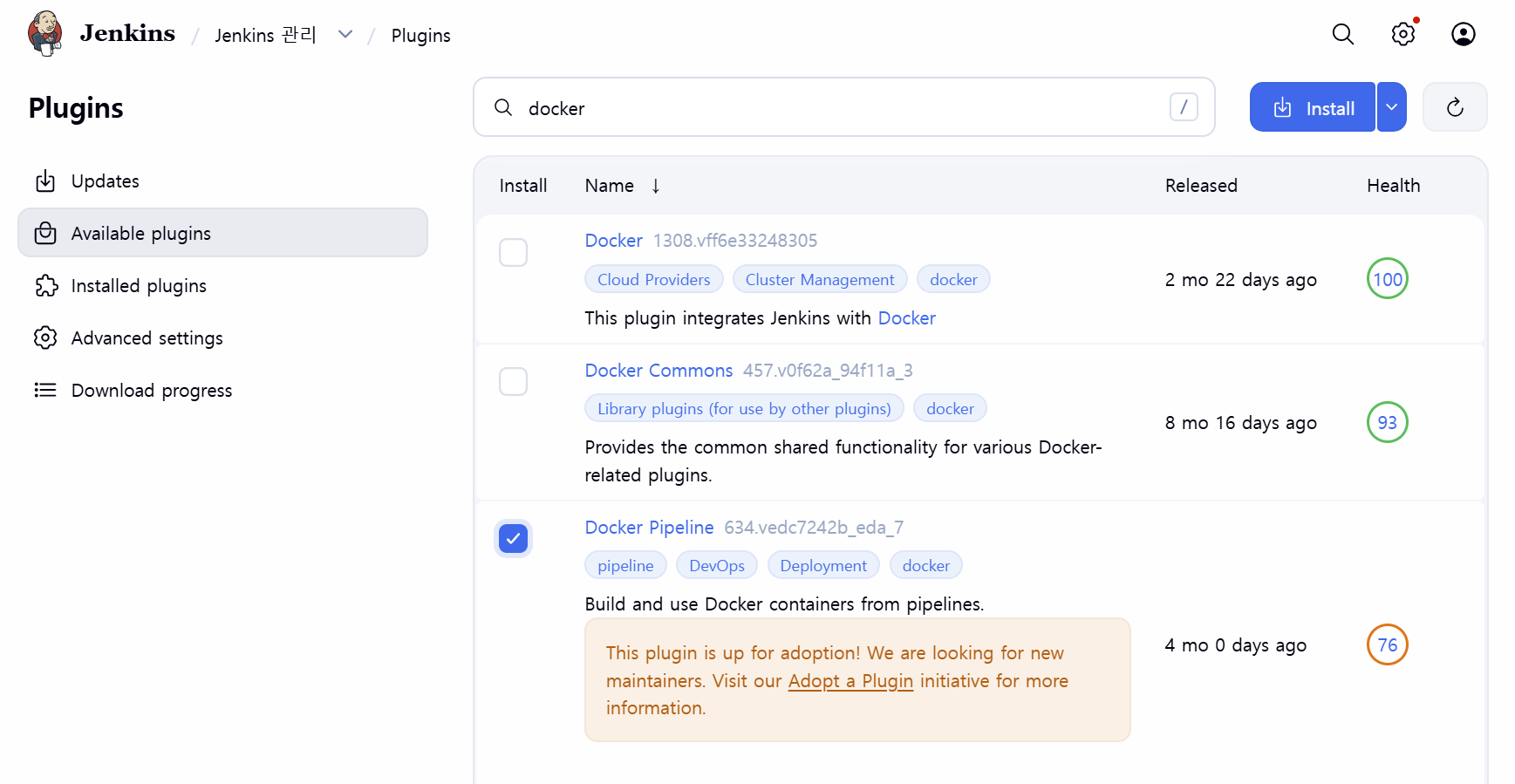Viewport: 1515px width, 784px height.
Task: Click '8 mo 16 days ago' release date
Action: [1240, 423]
